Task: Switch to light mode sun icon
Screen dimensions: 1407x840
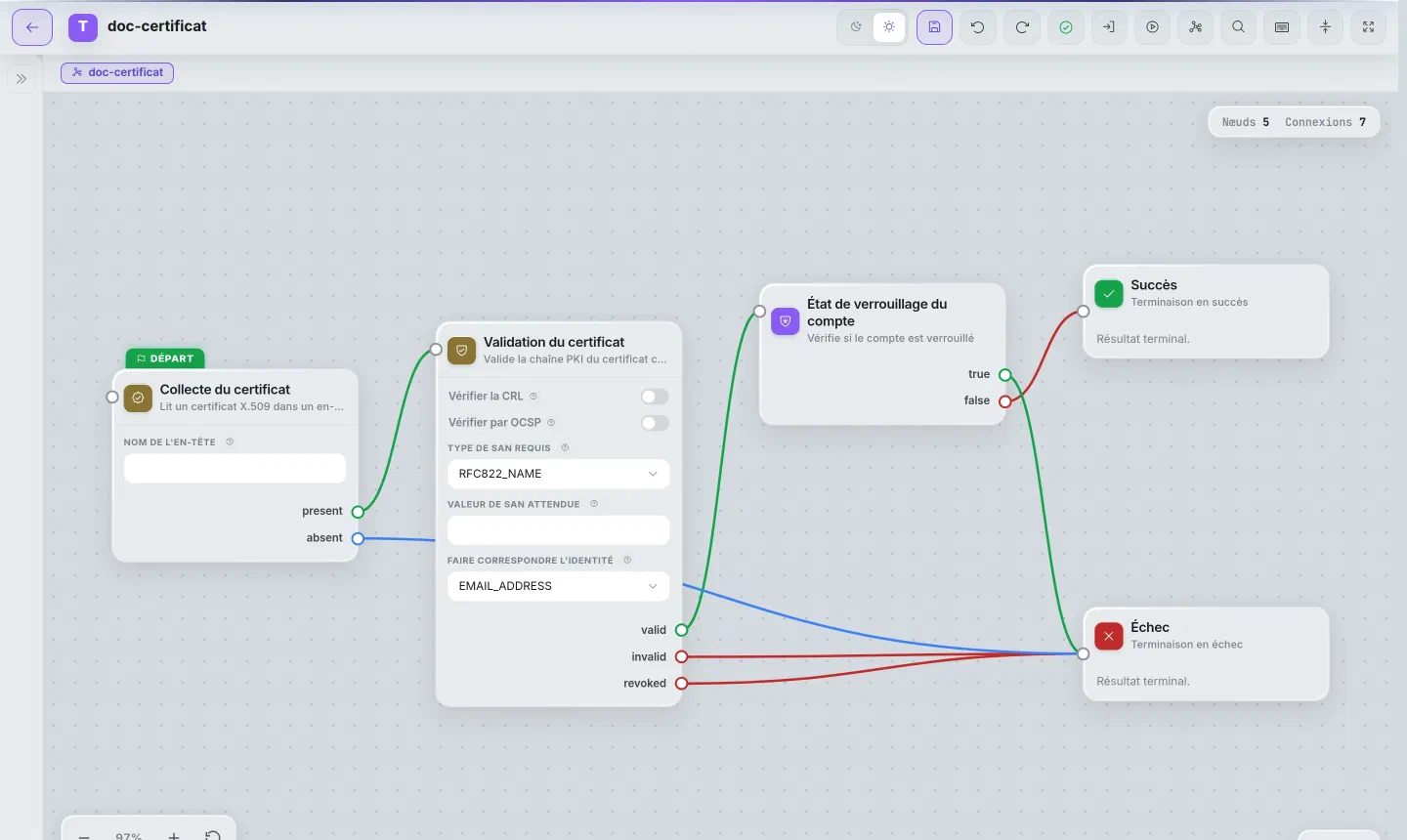Action: pos(889,26)
